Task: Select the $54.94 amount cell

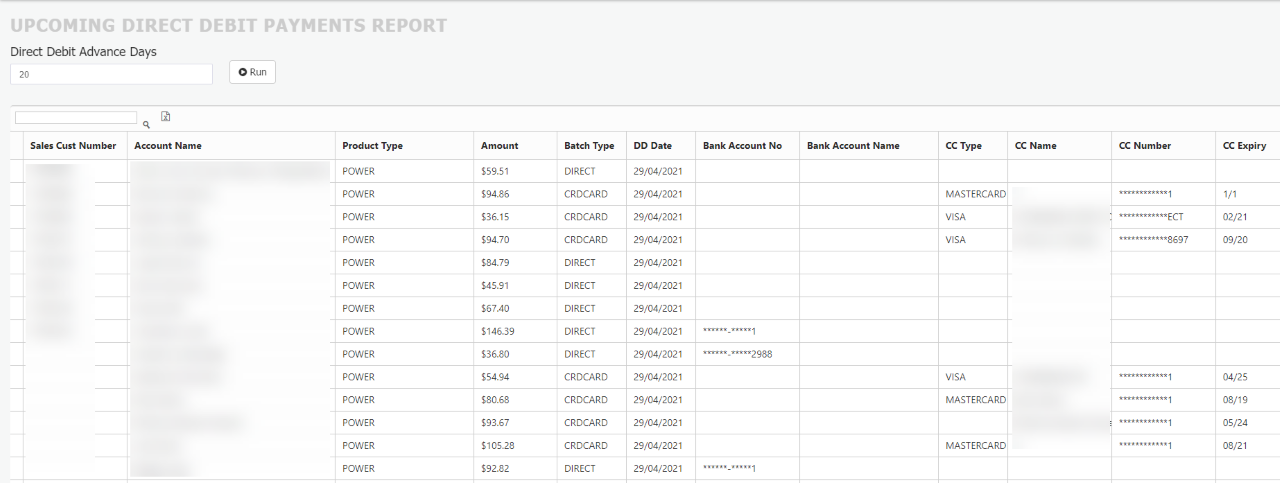Action: coord(495,377)
